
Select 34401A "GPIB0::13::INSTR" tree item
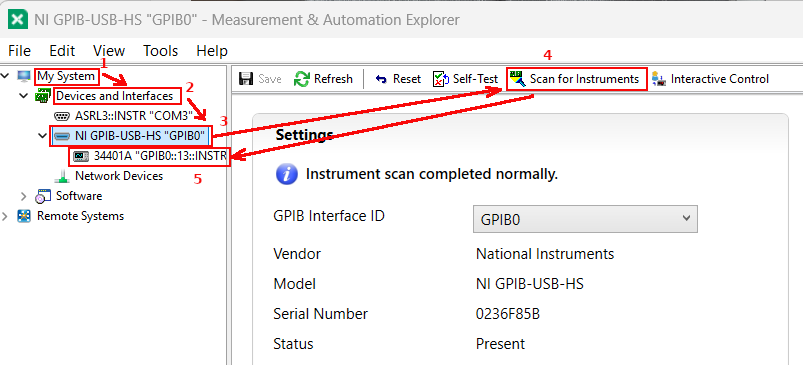[x=160, y=156]
